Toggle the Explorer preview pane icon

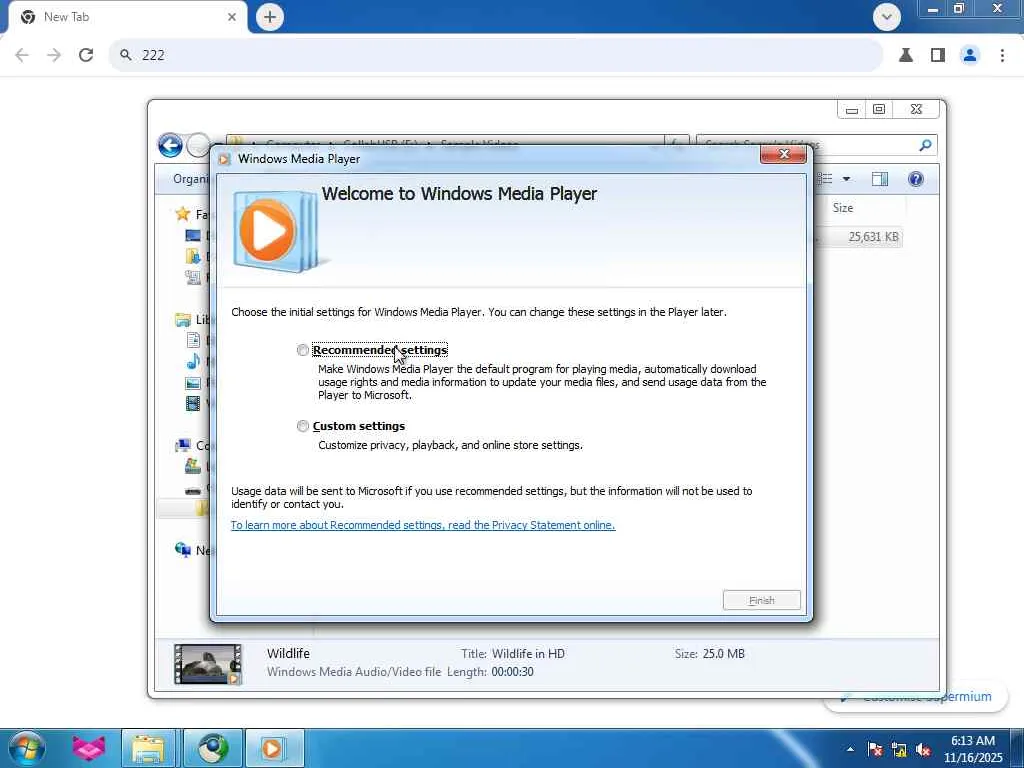[880, 179]
